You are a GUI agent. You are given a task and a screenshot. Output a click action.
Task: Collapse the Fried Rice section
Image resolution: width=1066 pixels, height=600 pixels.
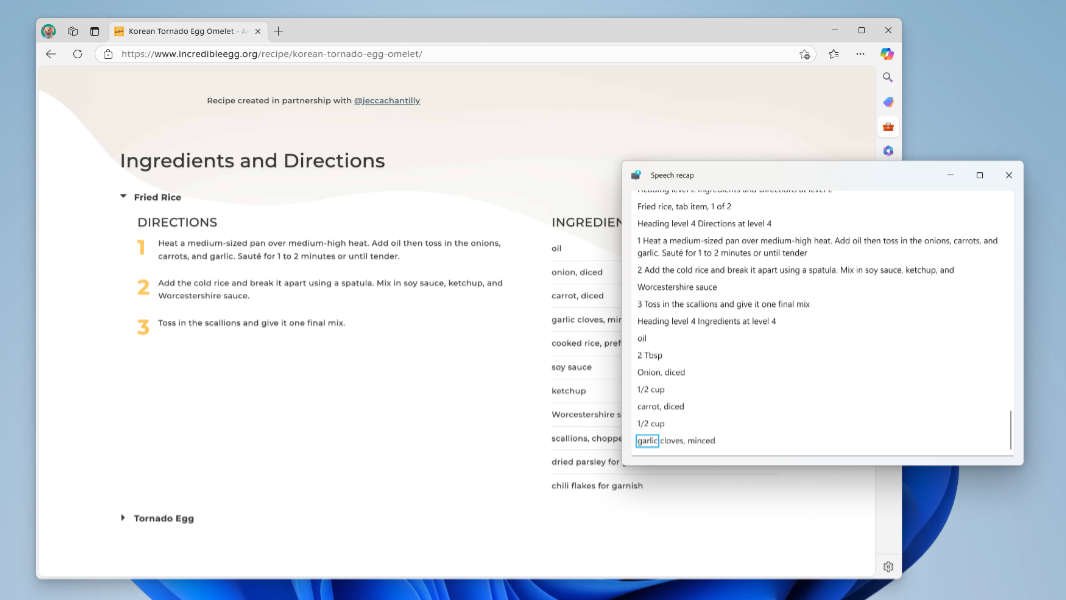coord(124,197)
